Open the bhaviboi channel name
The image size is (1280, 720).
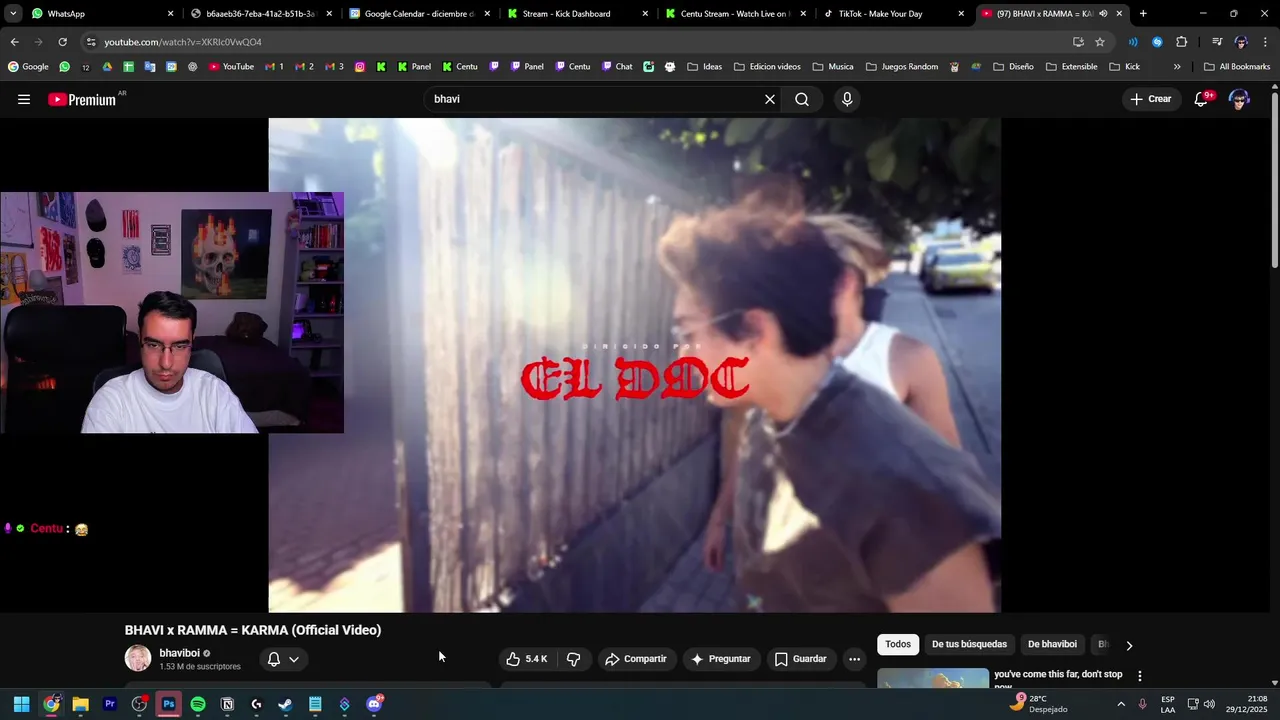pyautogui.click(x=180, y=653)
